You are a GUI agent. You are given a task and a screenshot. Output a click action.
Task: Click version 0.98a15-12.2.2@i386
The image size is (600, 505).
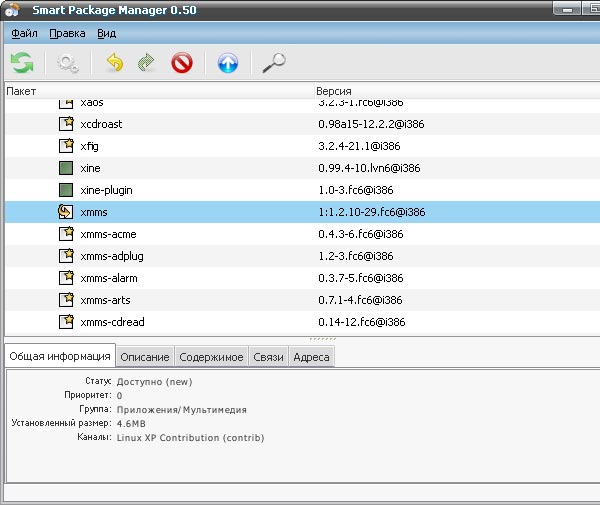371,124
